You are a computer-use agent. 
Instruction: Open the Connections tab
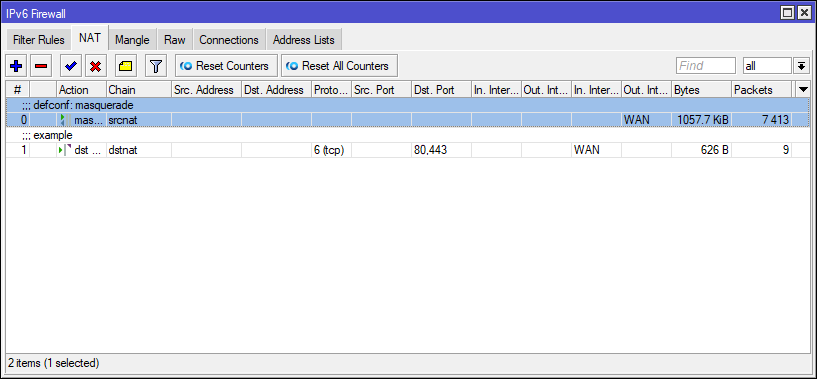click(229, 40)
